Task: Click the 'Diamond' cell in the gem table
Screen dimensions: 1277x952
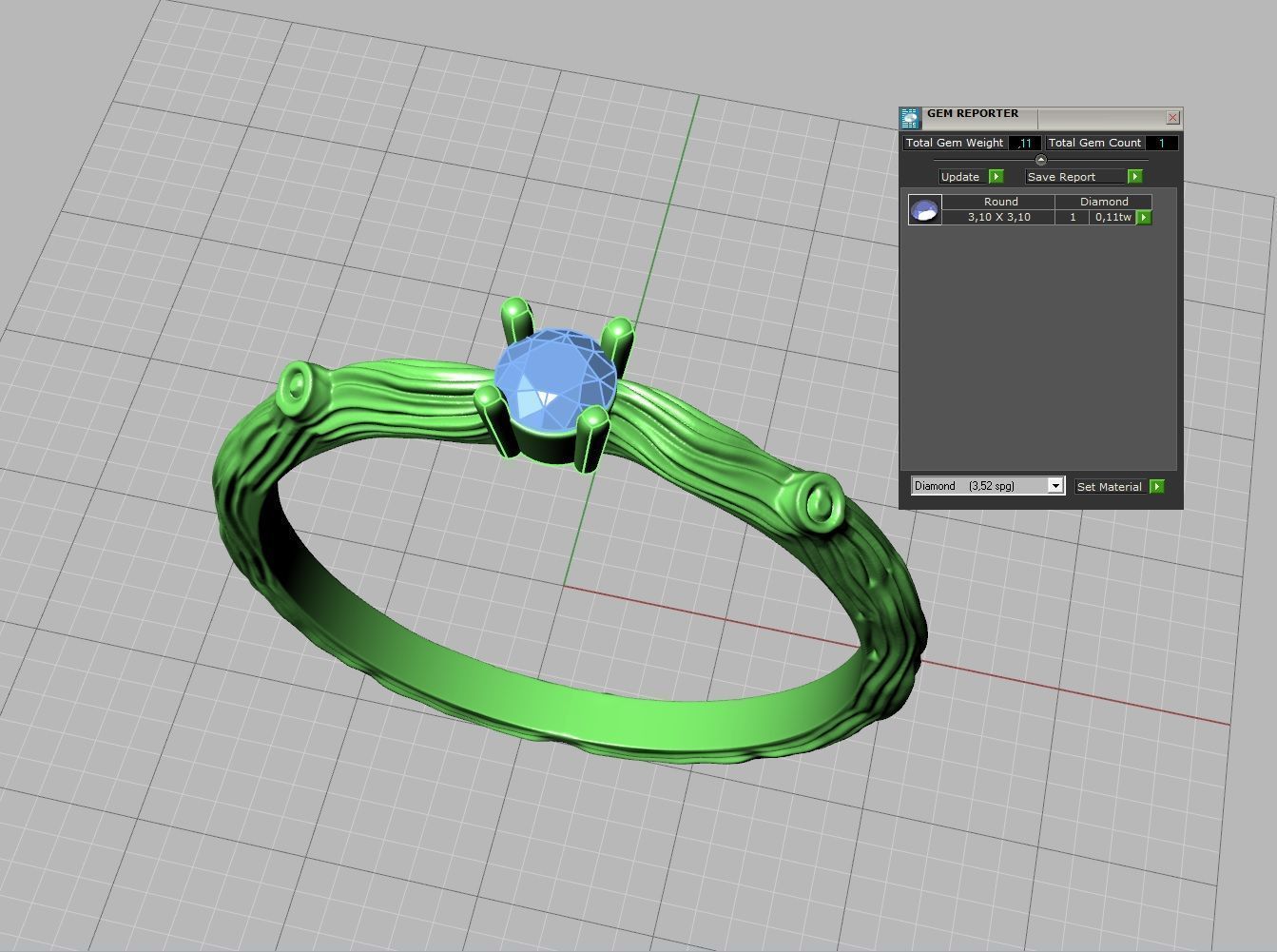Action: point(1104,202)
